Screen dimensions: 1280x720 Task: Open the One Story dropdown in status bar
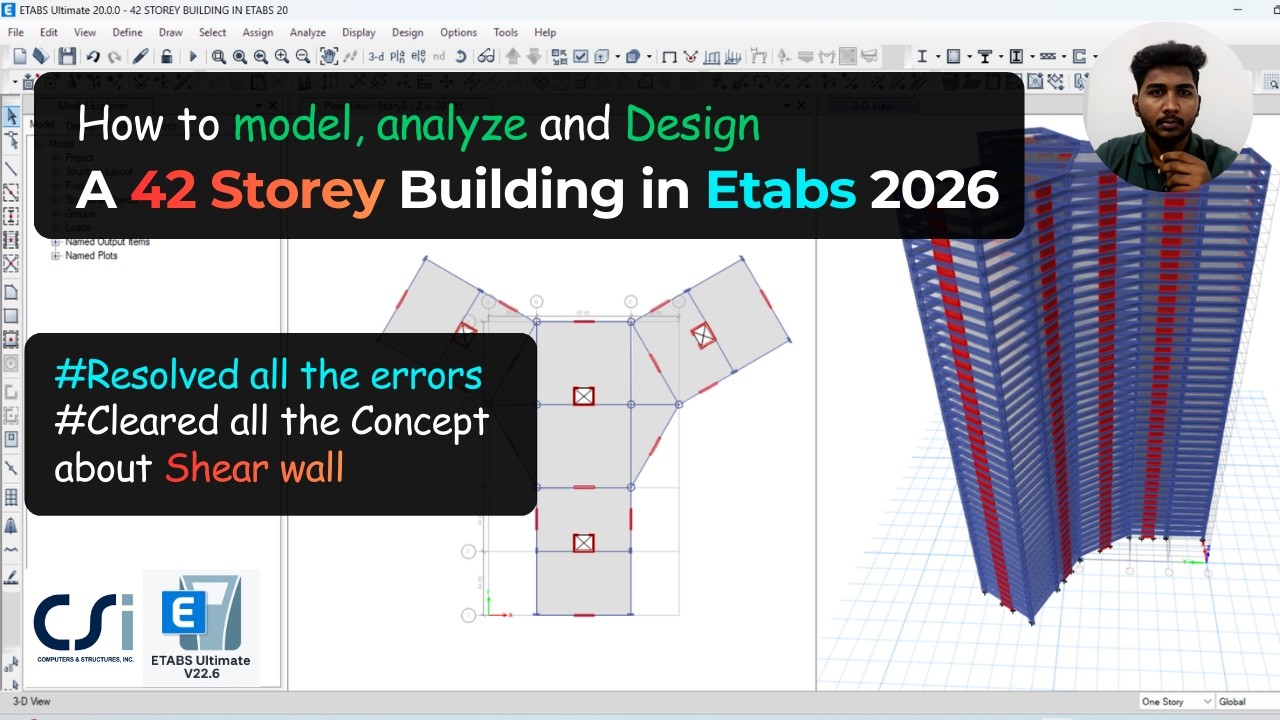1176,701
